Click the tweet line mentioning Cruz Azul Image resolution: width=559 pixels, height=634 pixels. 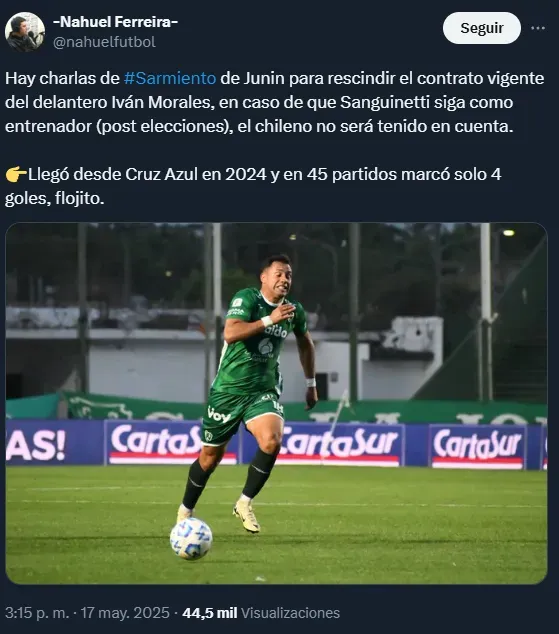click(253, 175)
